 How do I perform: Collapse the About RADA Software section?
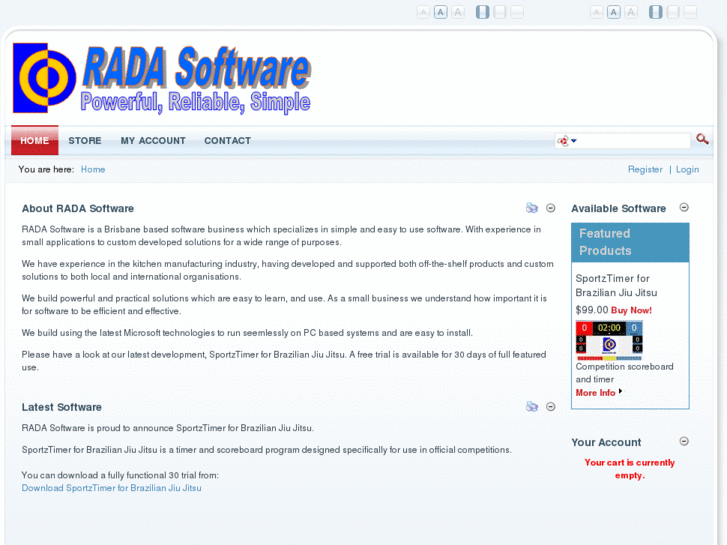coord(550,208)
